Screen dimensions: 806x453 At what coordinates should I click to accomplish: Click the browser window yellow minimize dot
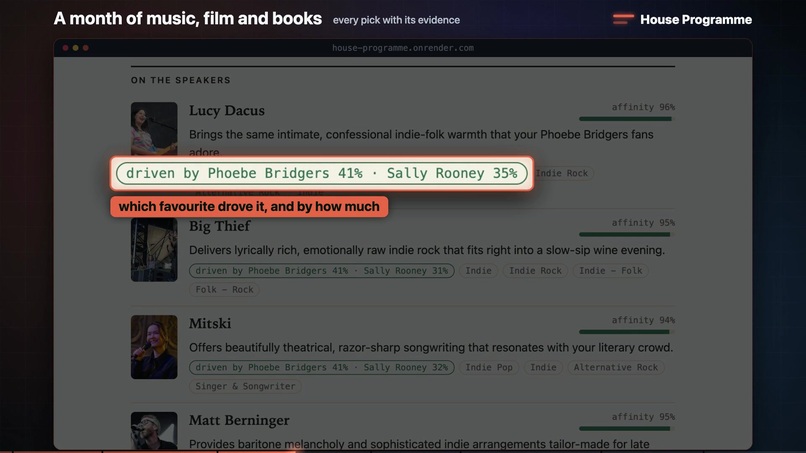click(76, 48)
